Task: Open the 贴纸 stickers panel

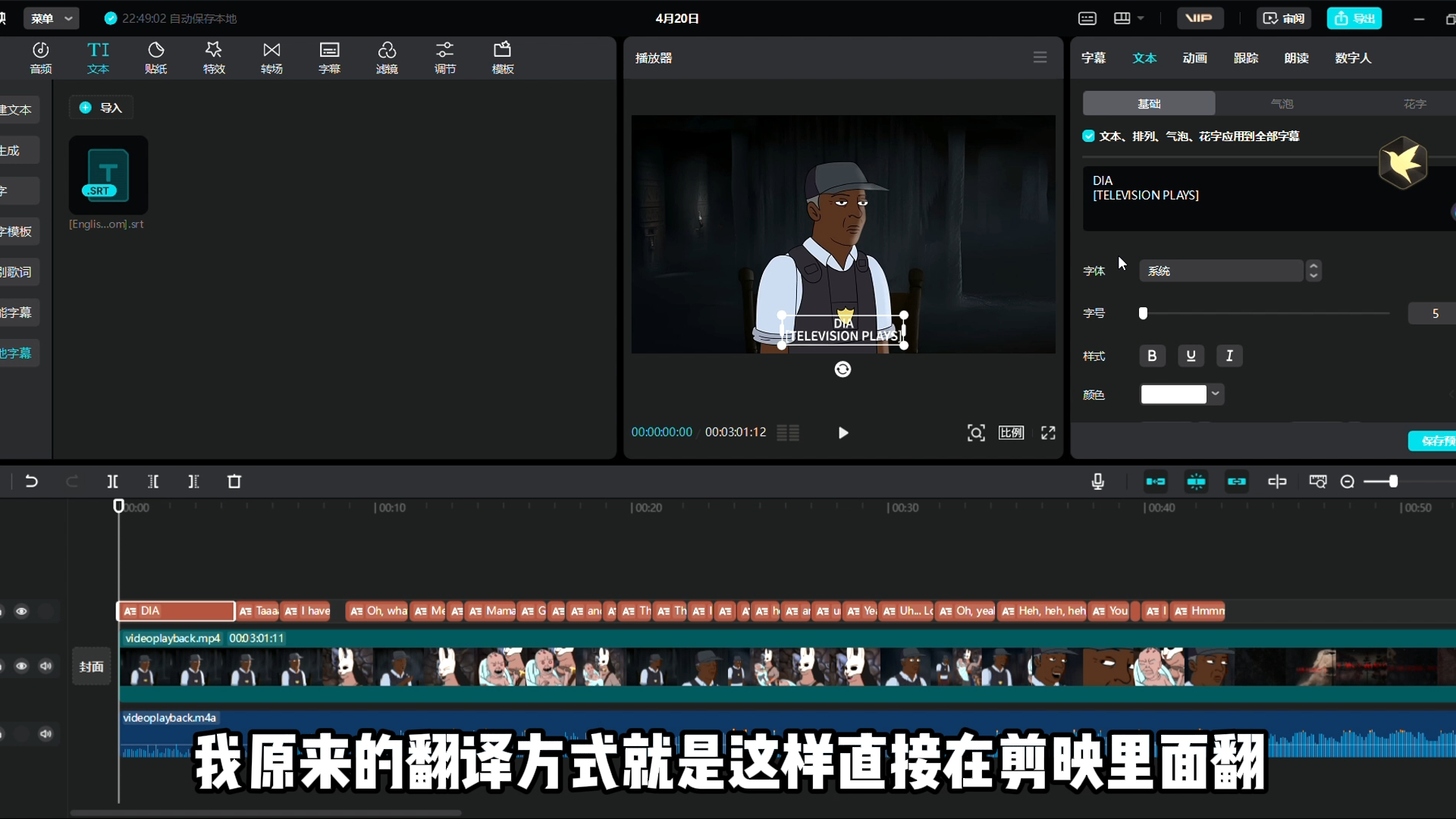Action: tap(156, 58)
